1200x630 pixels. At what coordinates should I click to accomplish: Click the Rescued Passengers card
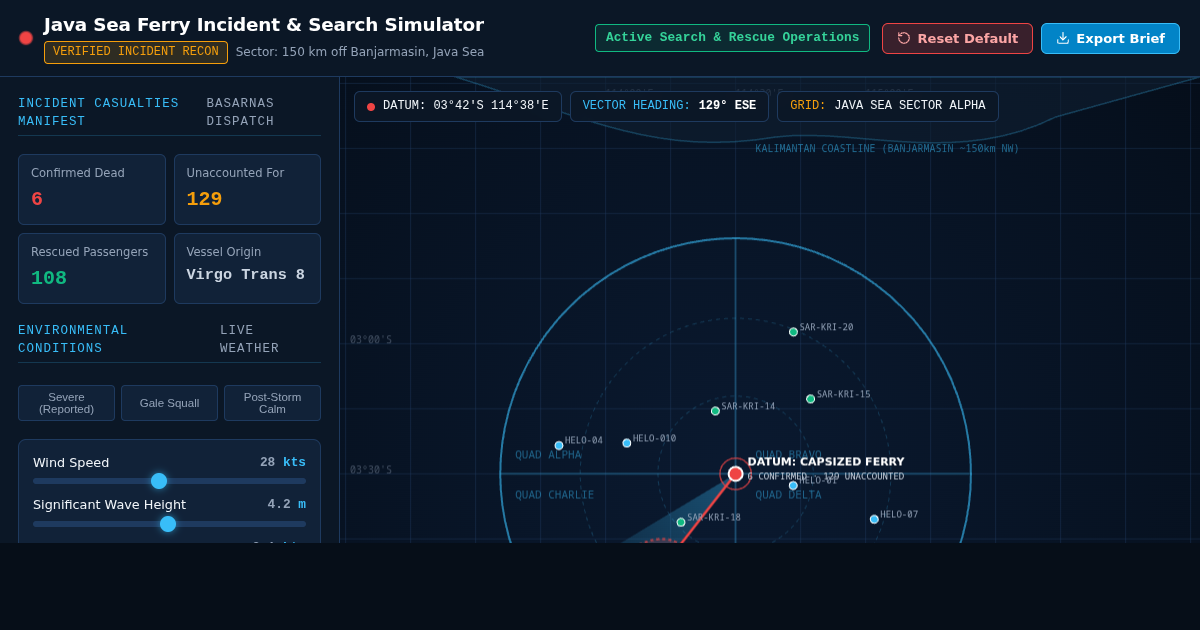[92, 268]
